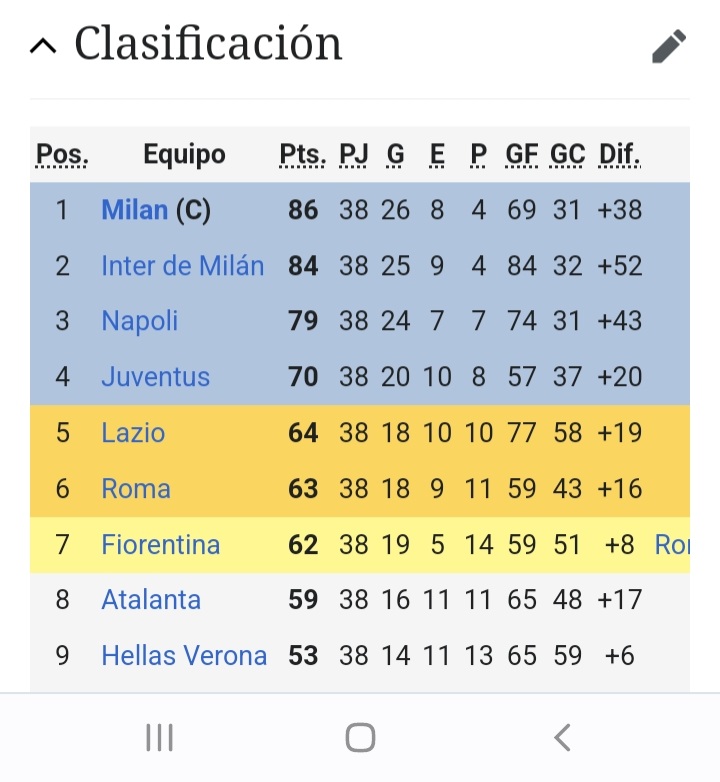Open the Juventus team link
Screen dimensions: 720x782
coord(156,377)
